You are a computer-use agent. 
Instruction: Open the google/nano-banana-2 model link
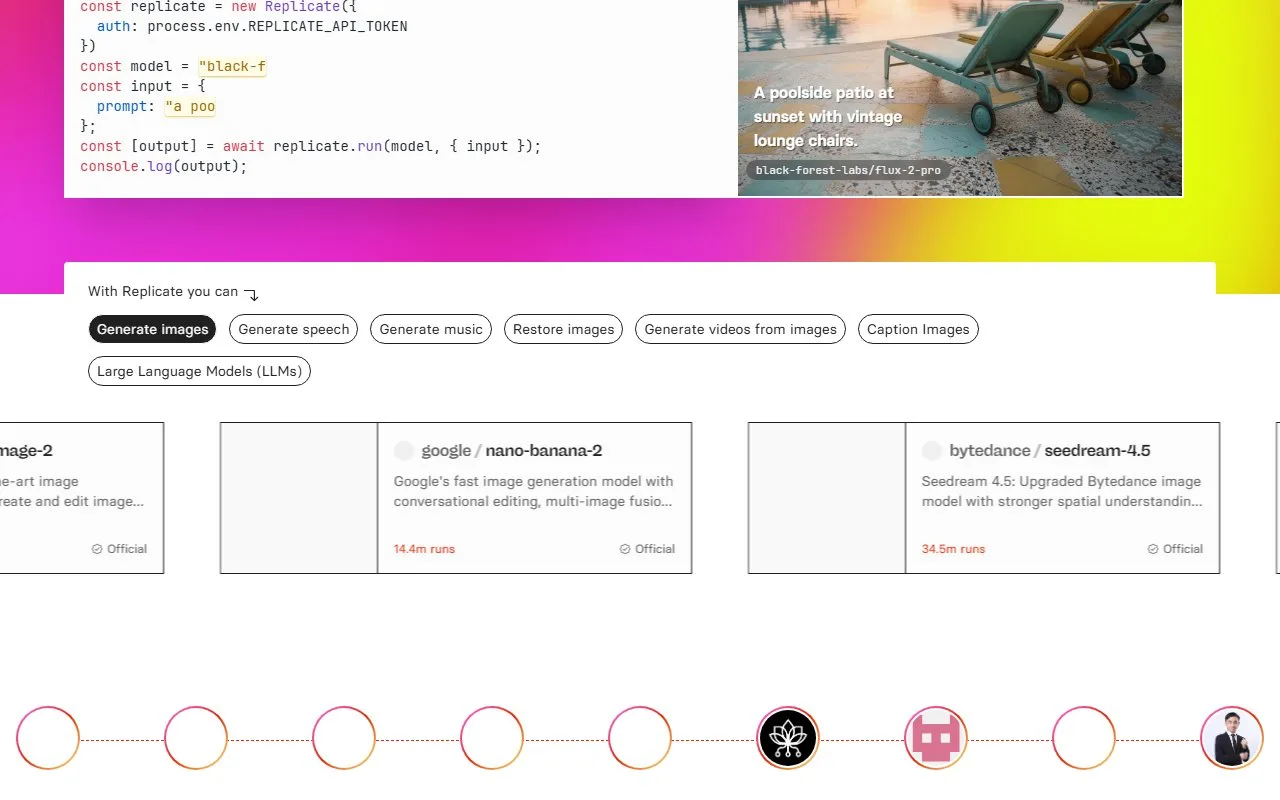(x=512, y=451)
